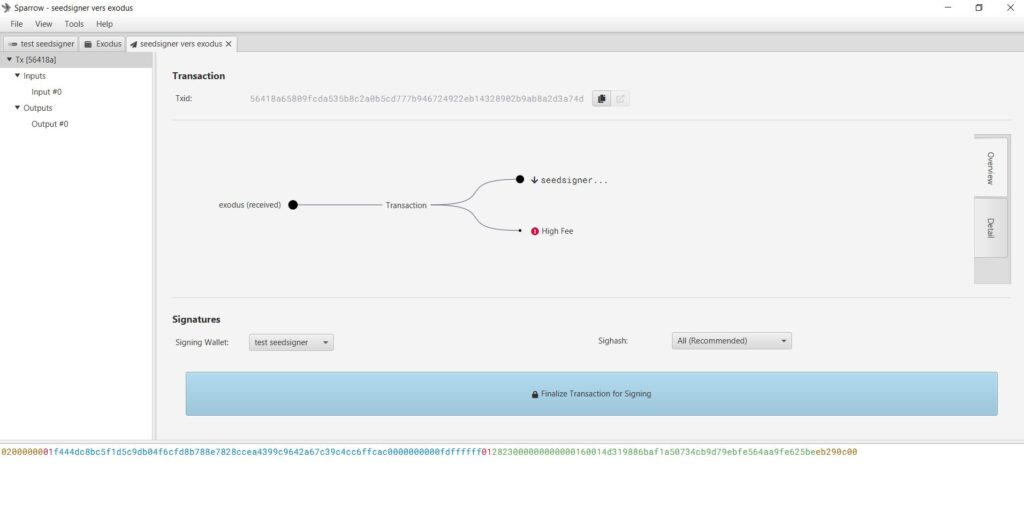Screen dimensions: 1024x527
Task: Click the Transaction node label in diagram
Action: 406,205
